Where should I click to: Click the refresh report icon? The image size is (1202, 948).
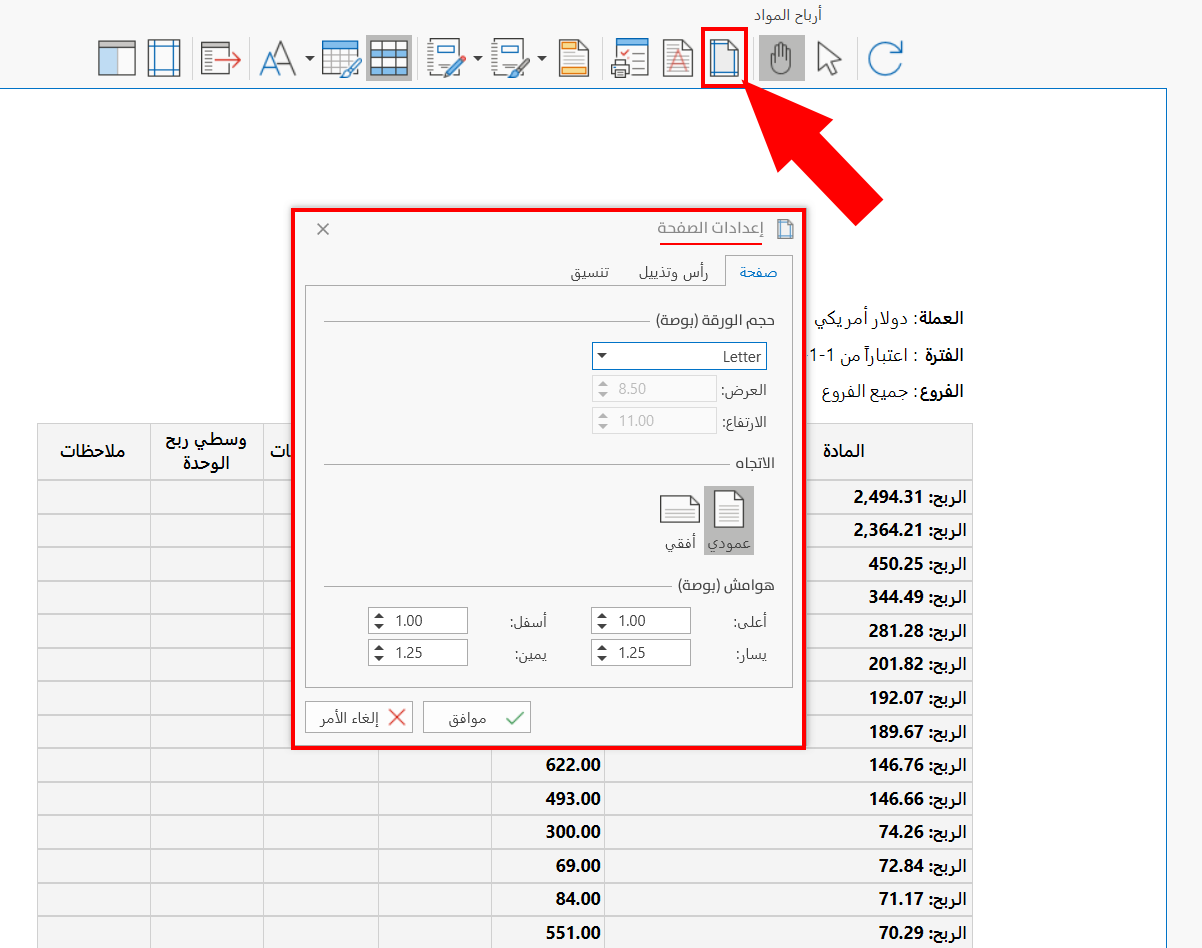[885, 58]
